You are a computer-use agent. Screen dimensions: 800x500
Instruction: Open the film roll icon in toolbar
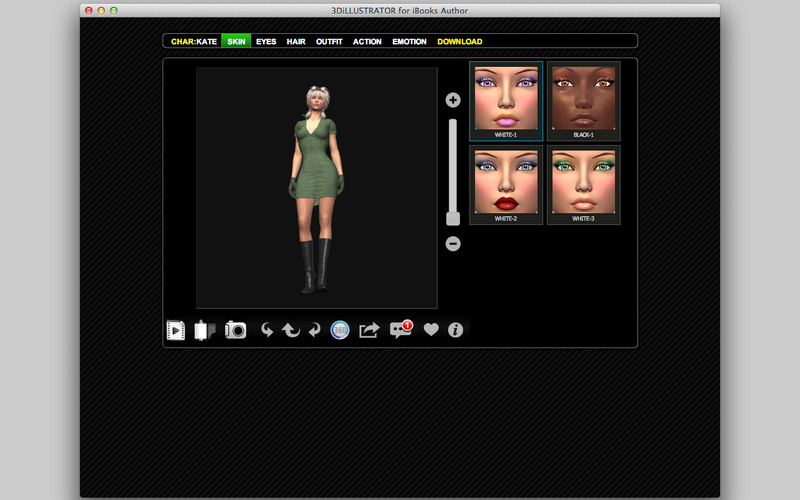pyautogui.click(x=205, y=330)
